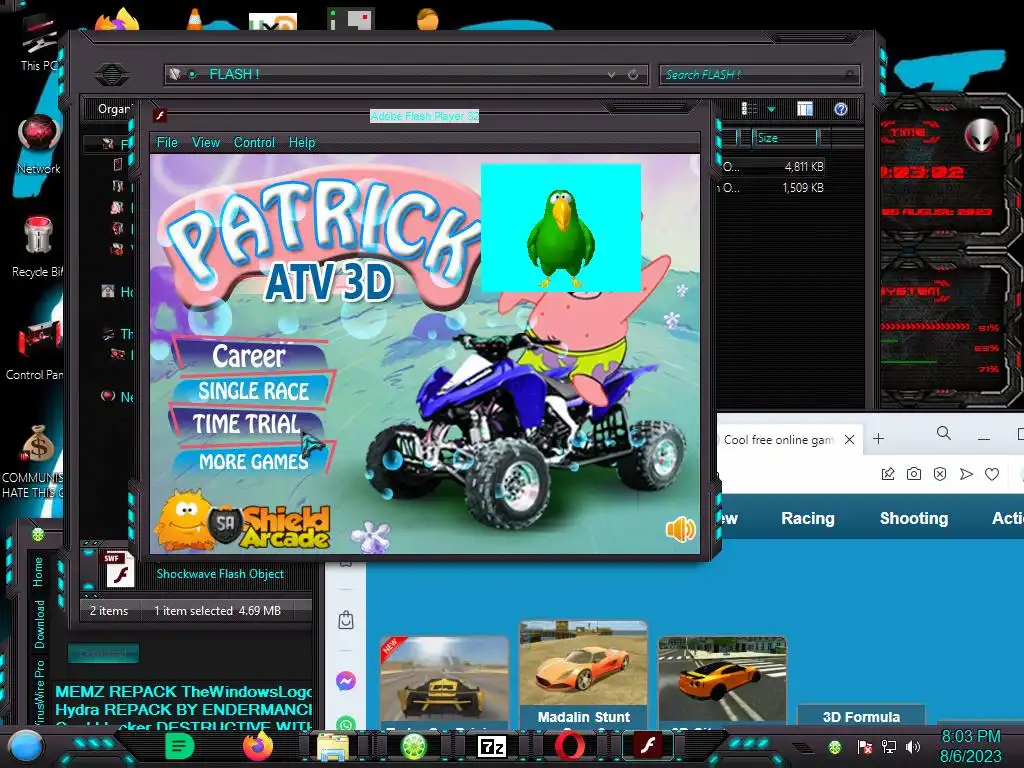Open the yellow supercar game marked NEW
This screenshot has width=1024, height=768.
tap(444, 680)
